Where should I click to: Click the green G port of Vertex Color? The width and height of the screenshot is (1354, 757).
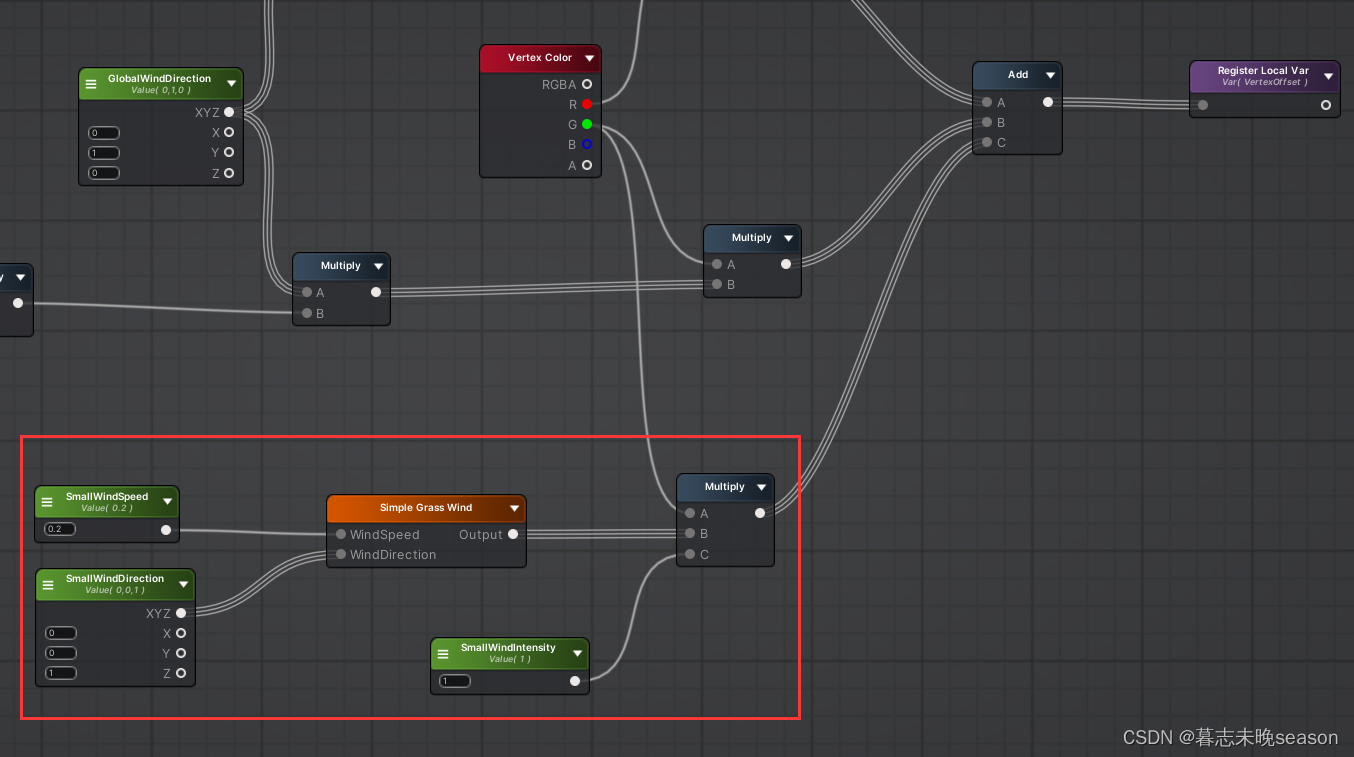(x=587, y=124)
